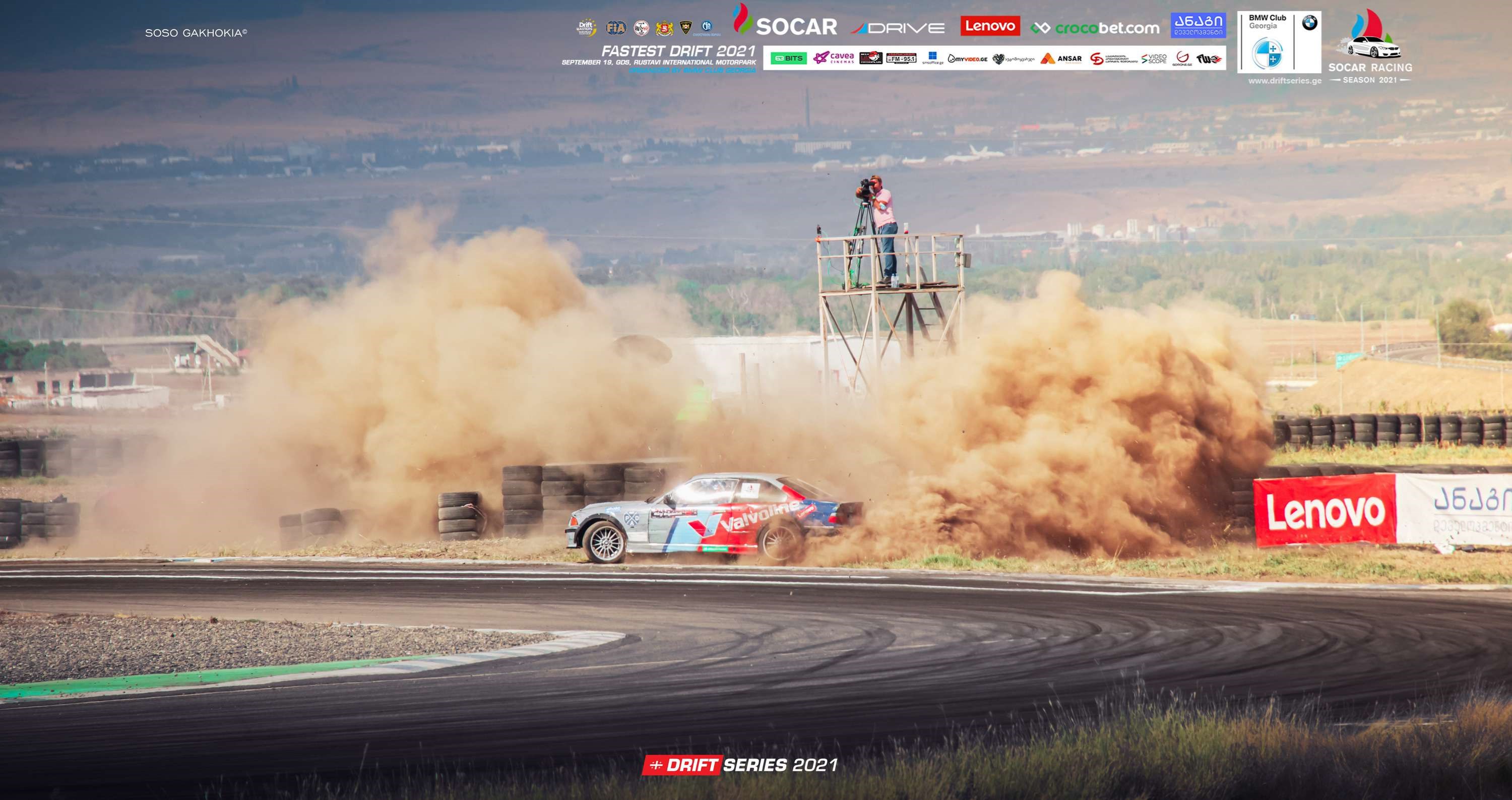The height and width of the screenshot is (800, 1512).
Task: Click the round BMW roundel logo
Action: [1309, 23]
